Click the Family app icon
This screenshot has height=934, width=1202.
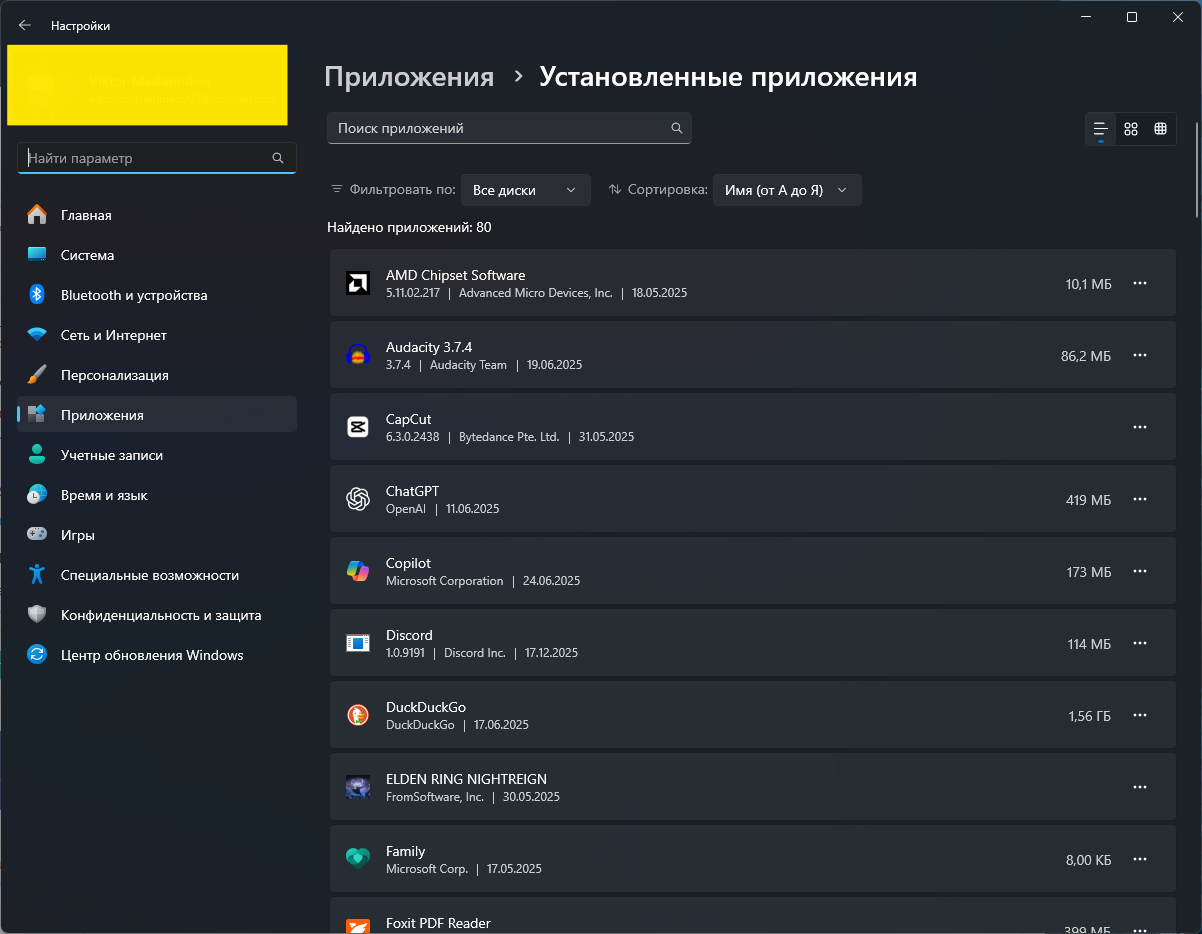[x=358, y=859]
